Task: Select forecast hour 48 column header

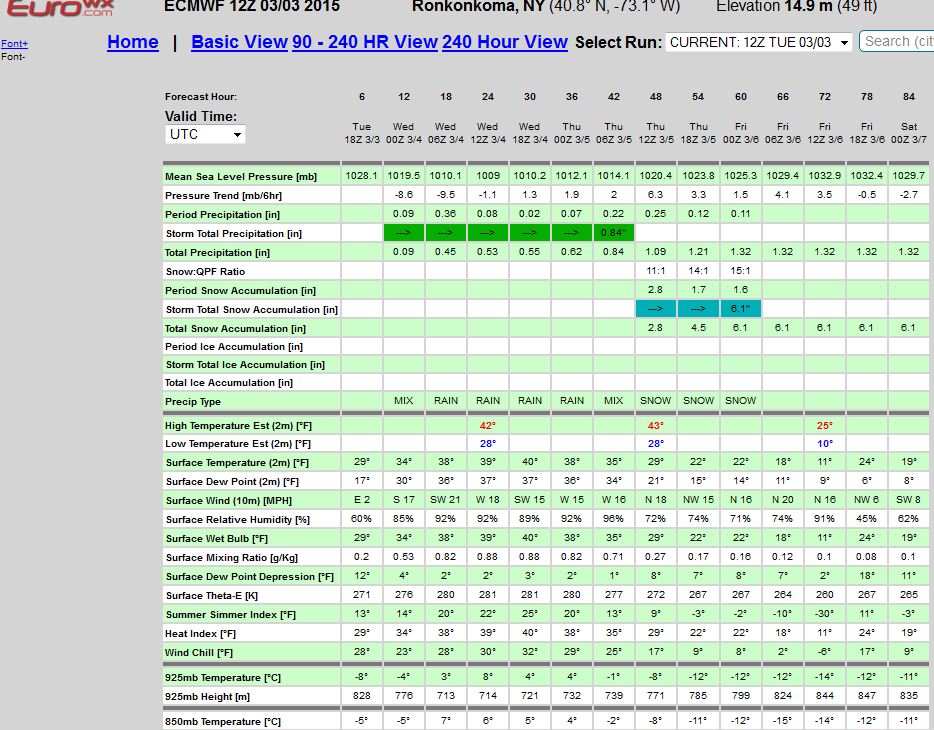Action: coord(656,97)
